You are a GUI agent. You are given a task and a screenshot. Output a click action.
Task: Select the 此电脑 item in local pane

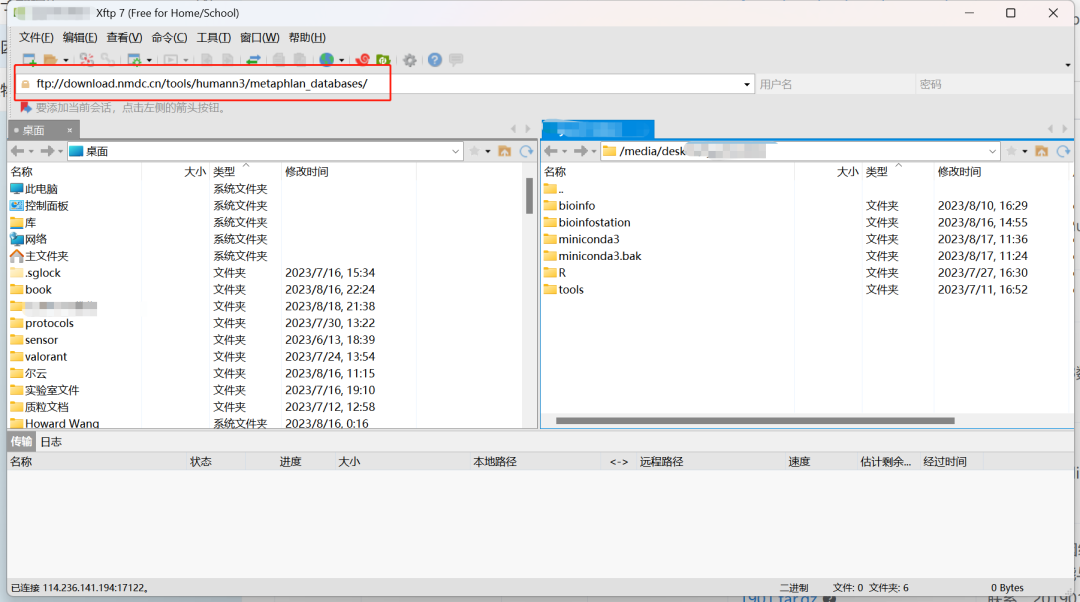tap(34, 189)
